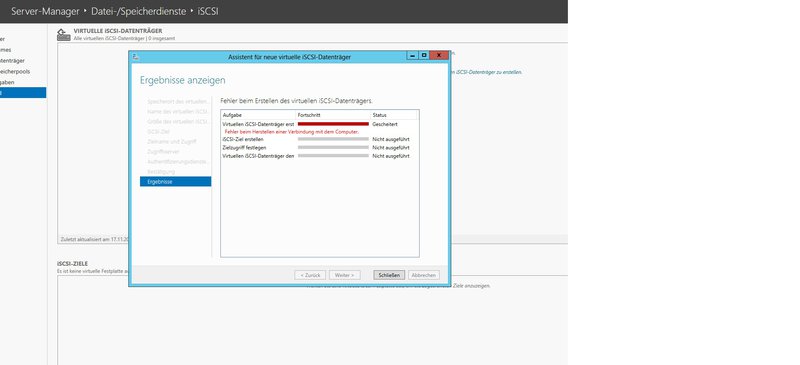Image resolution: width=800 pixels, height=365 pixels.
Task: Open the Freigaben sidebar entry
Action: pos(8,82)
